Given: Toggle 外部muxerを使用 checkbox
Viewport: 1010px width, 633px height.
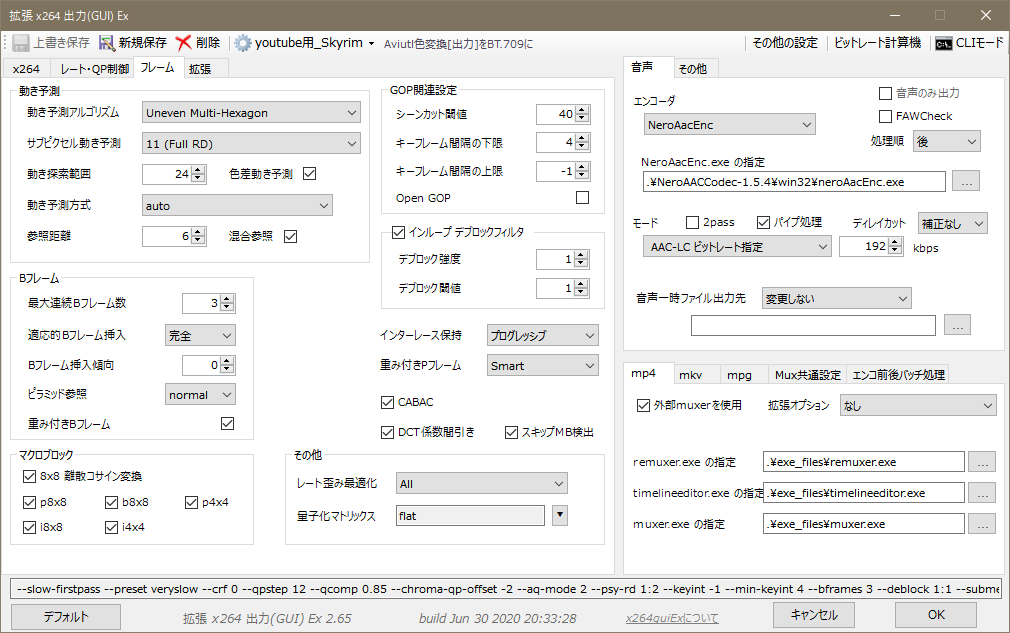Looking at the screenshot, I should [x=643, y=405].
